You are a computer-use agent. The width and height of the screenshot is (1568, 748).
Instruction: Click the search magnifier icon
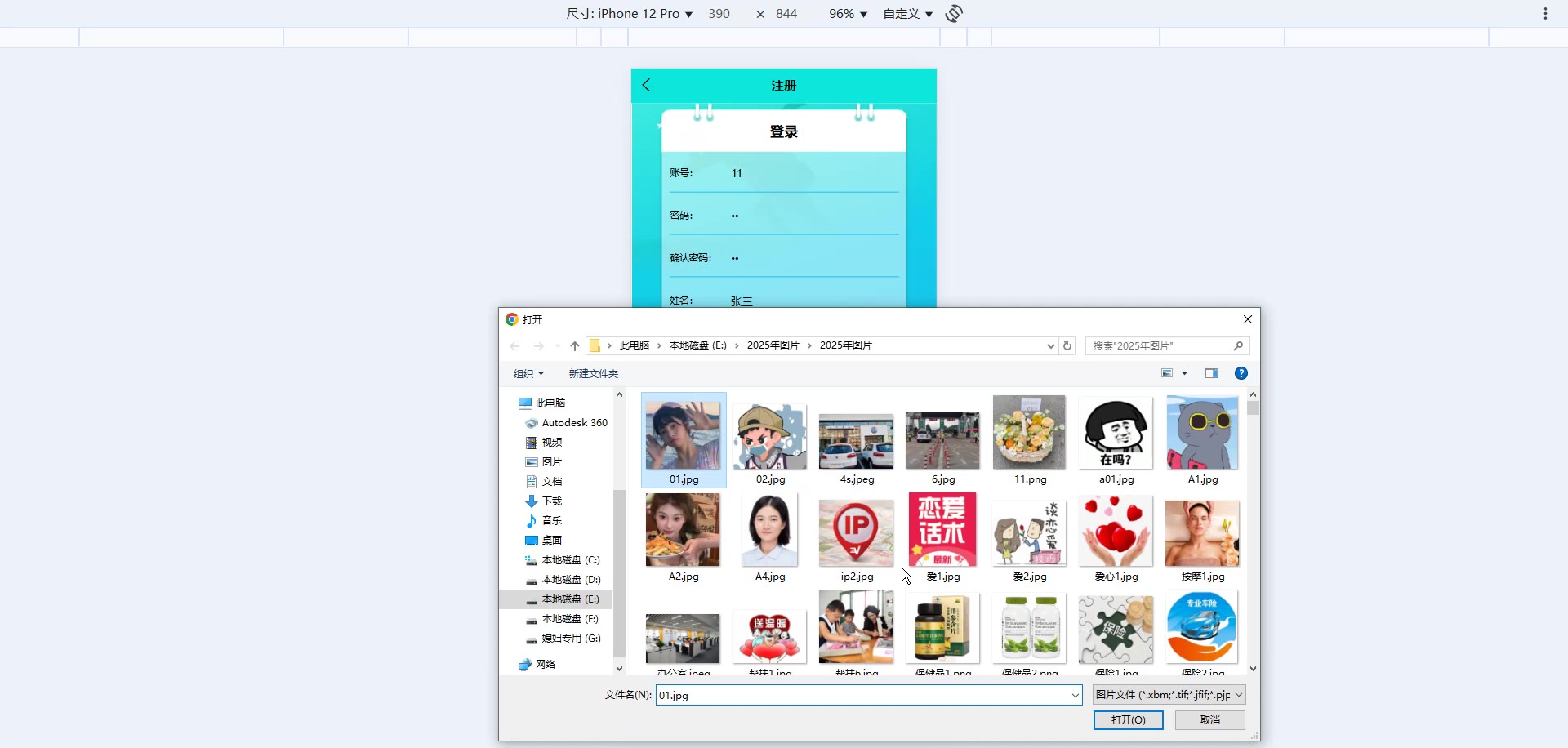pos(1238,345)
